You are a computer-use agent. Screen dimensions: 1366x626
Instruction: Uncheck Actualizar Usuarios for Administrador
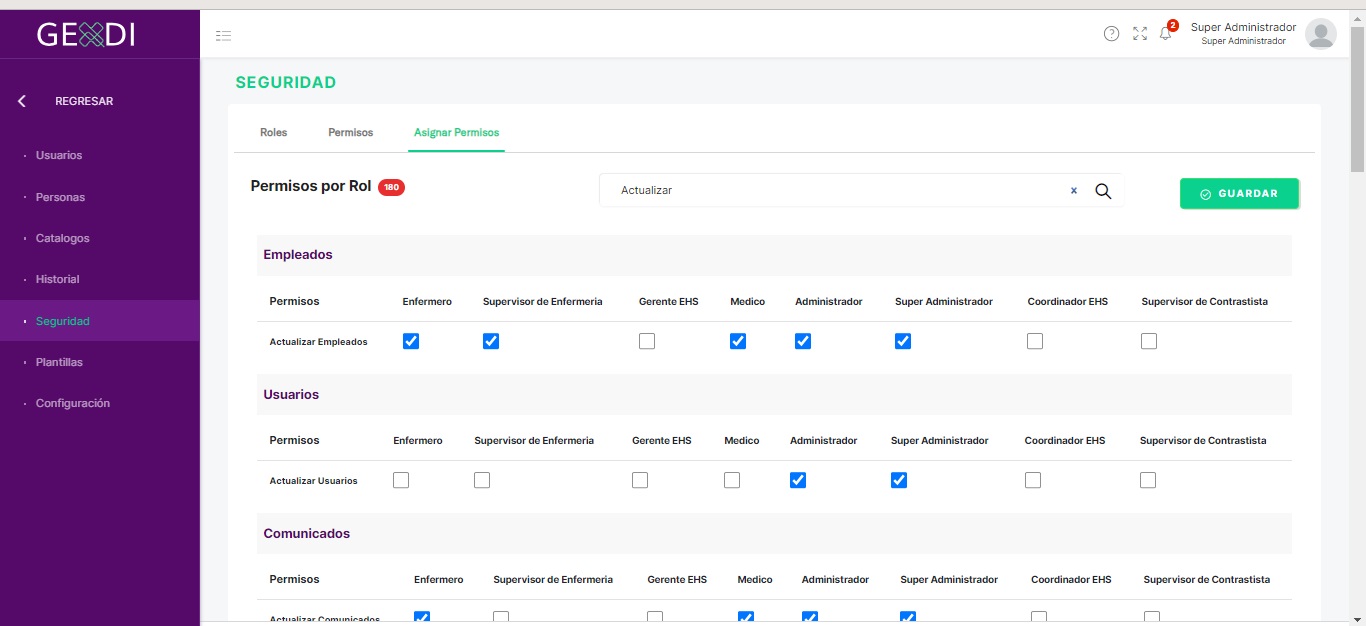(798, 480)
